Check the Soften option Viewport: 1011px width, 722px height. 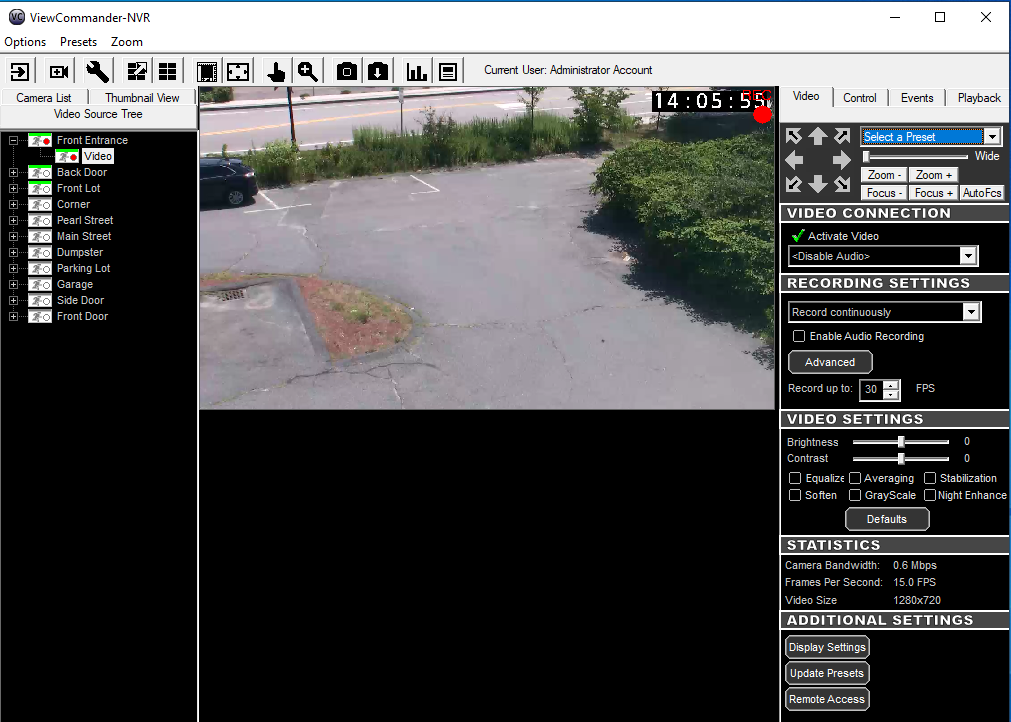[795, 495]
